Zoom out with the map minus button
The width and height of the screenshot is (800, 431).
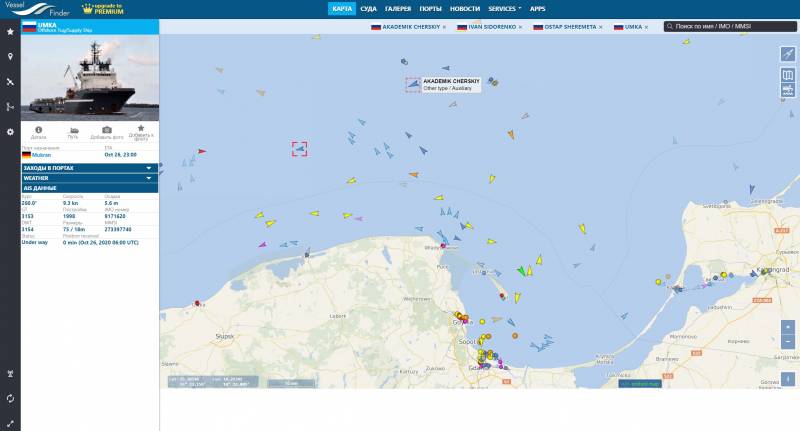pyautogui.click(x=788, y=341)
